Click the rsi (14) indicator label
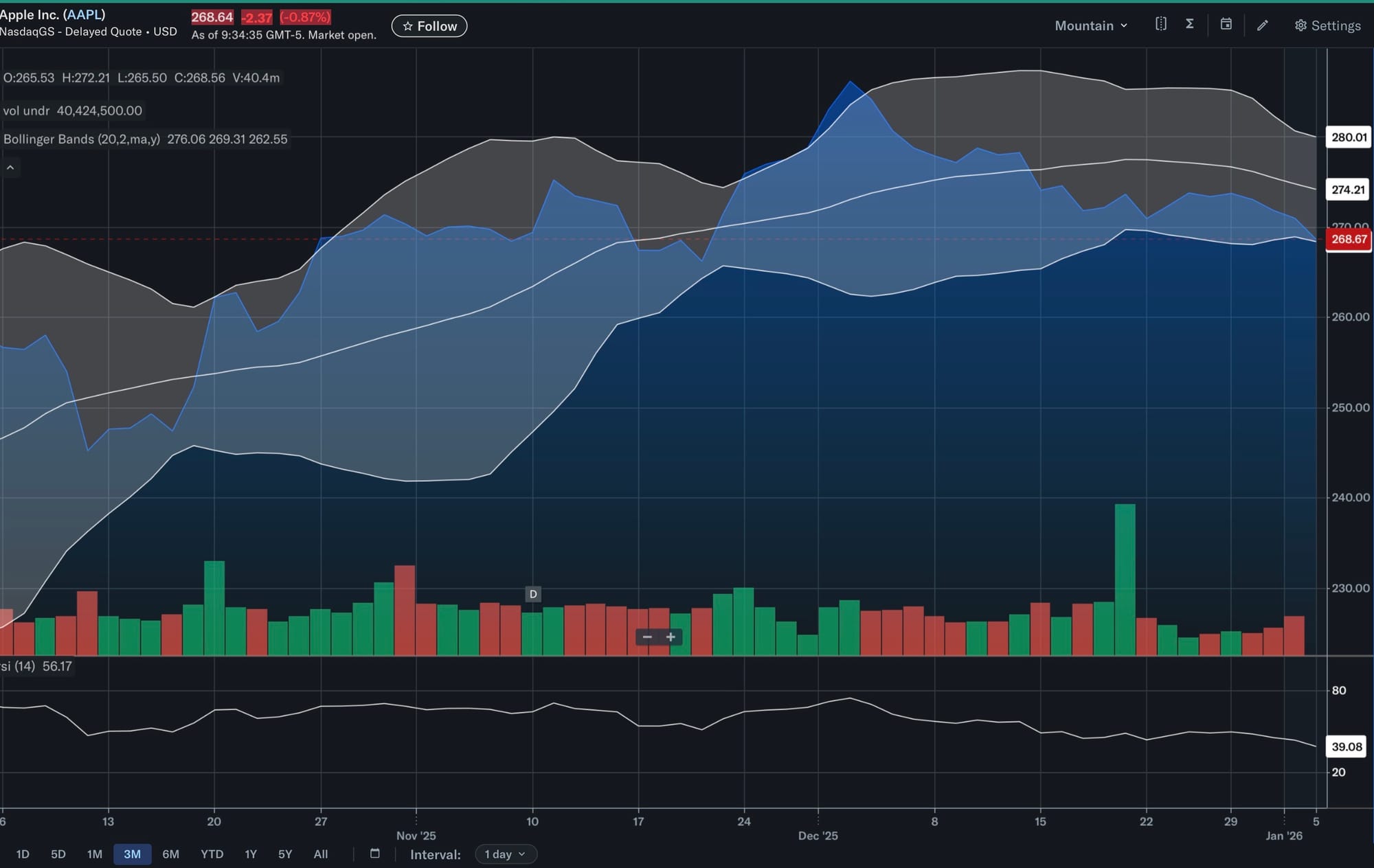The height and width of the screenshot is (868, 1374). [18, 666]
